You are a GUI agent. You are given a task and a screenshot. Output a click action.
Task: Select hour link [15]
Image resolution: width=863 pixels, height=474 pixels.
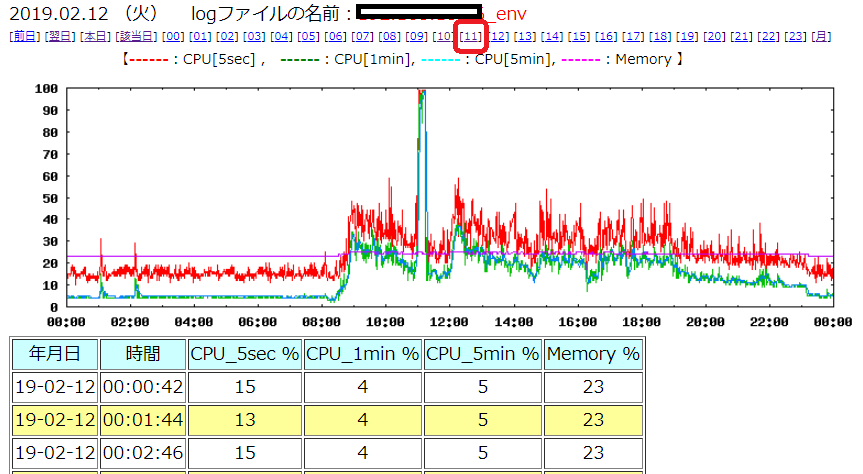tap(579, 36)
